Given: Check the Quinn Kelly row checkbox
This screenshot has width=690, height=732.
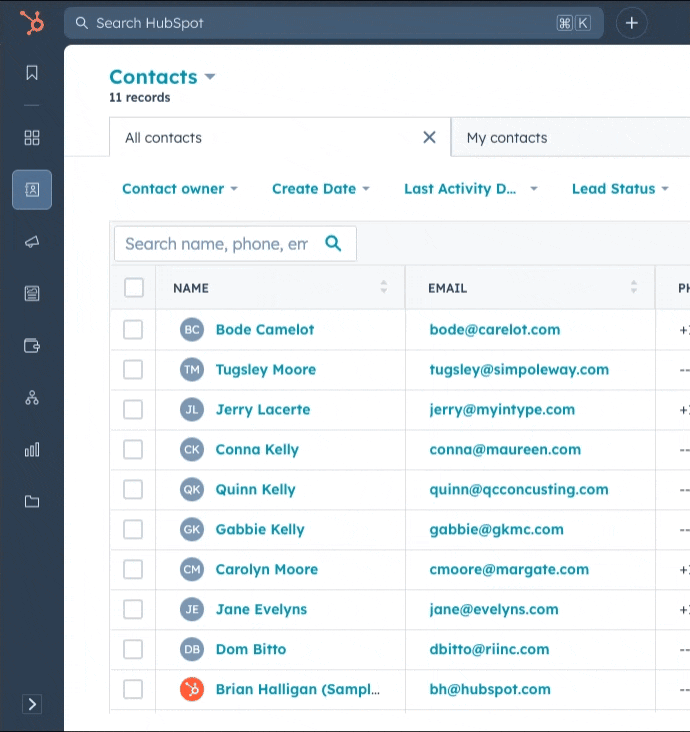Looking at the screenshot, I should [133, 489].
